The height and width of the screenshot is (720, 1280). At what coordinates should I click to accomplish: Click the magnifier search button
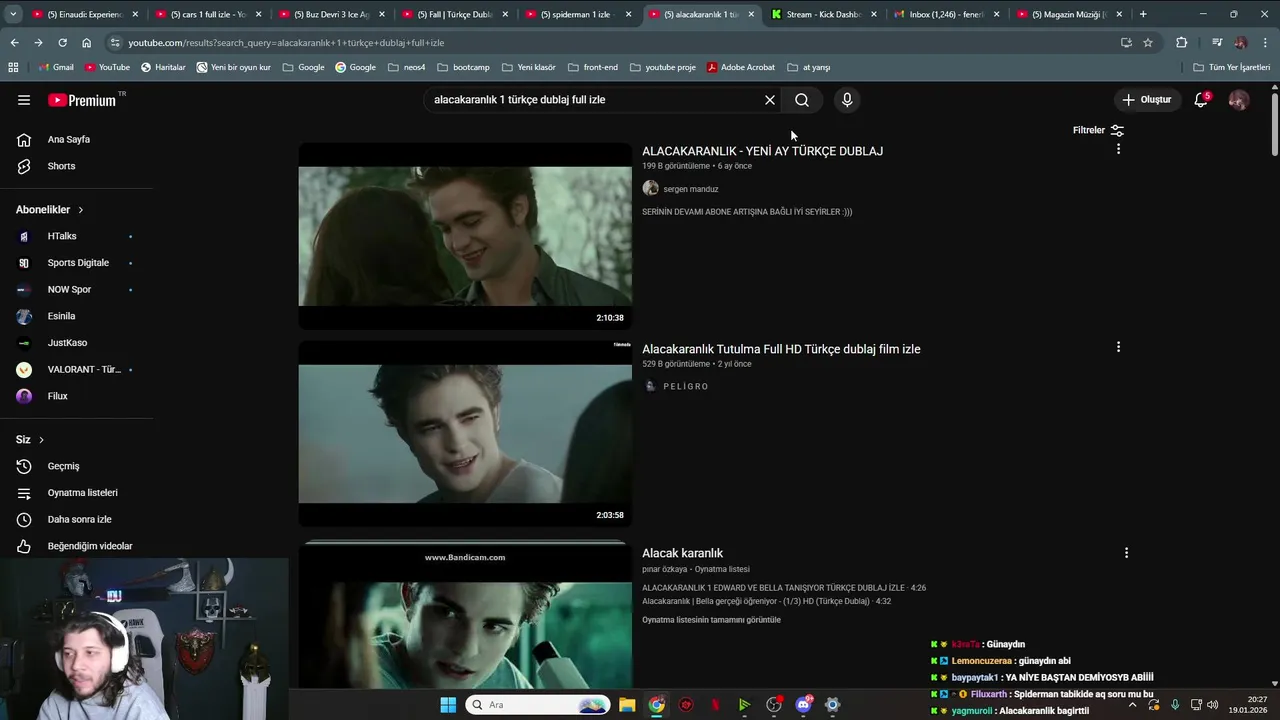[x=802, y=100]
